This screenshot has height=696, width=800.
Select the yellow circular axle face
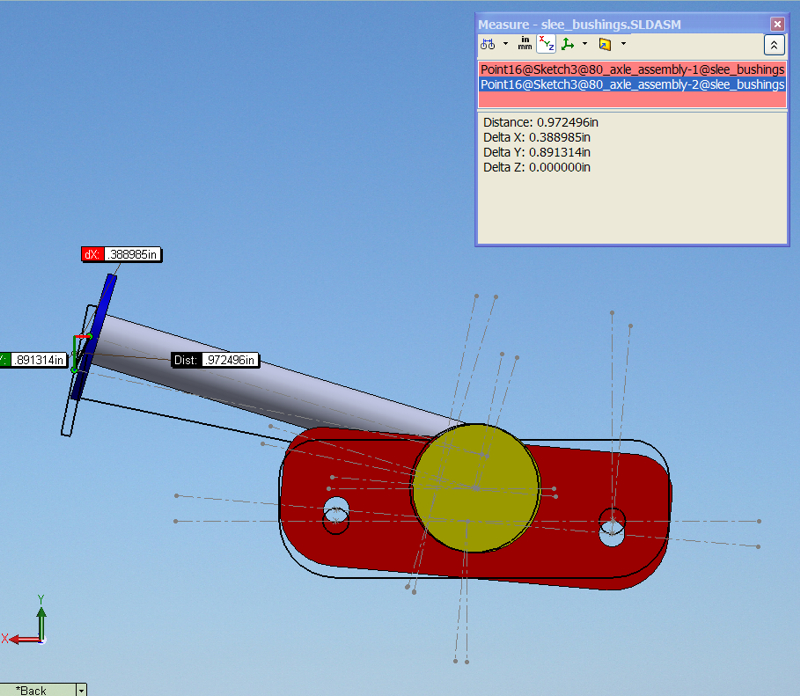[x=476, y=488]
